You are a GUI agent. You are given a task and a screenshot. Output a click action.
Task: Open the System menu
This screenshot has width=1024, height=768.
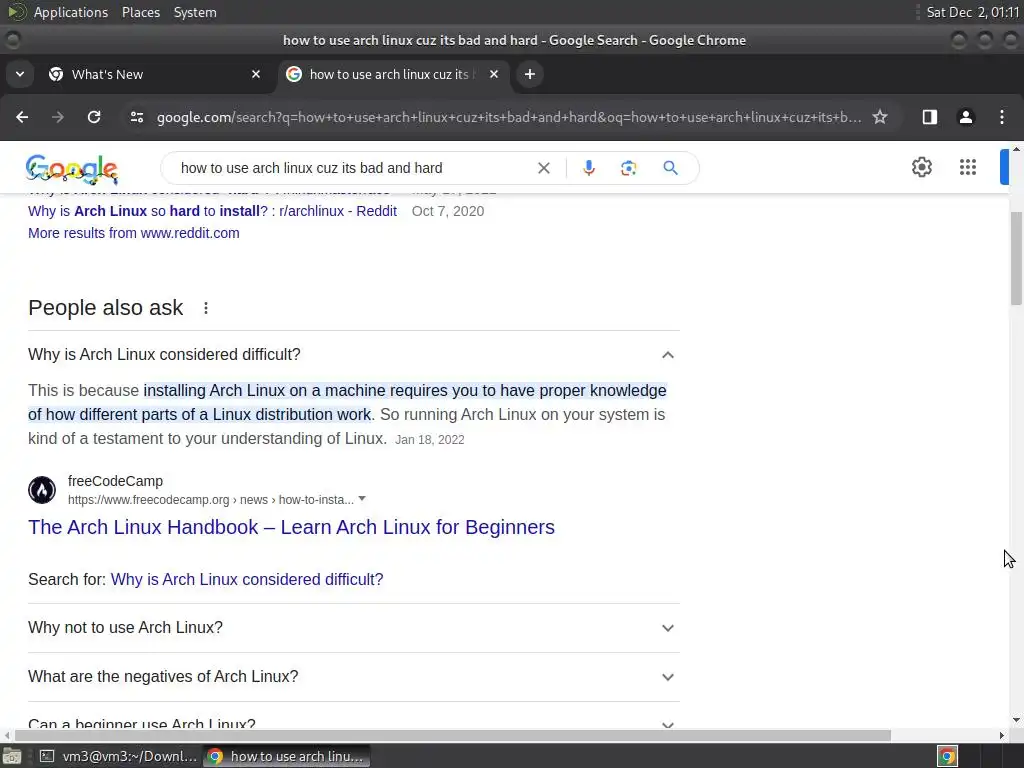click(x=195, y=12)
